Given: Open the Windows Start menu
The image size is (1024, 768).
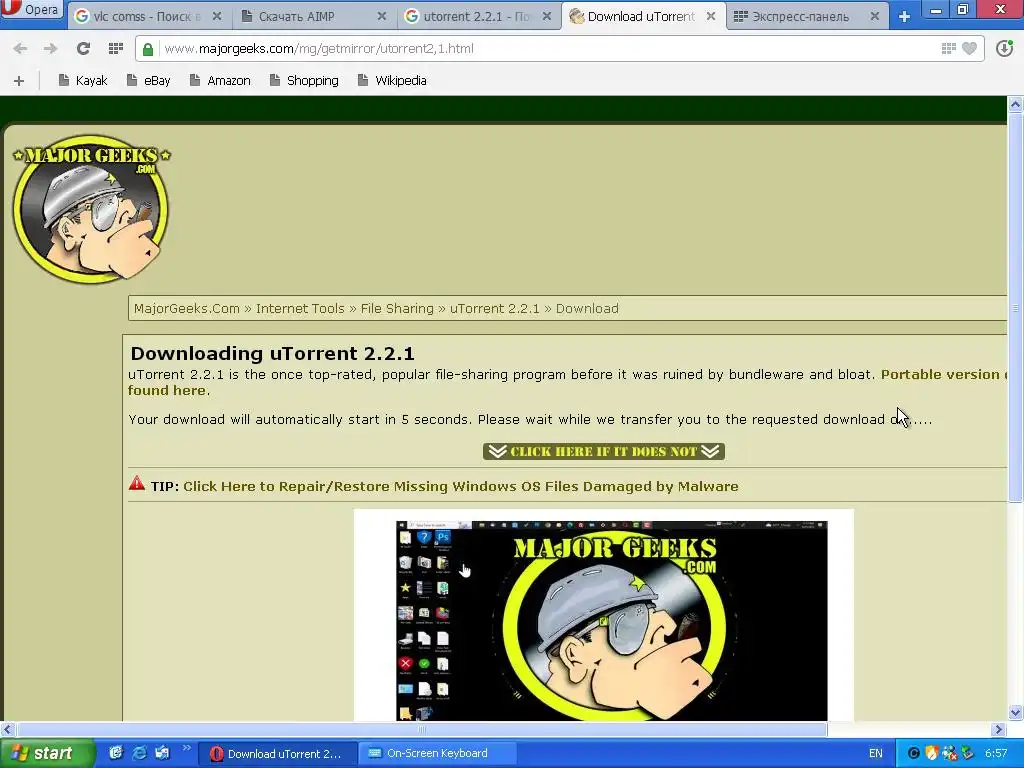Looking at the screenshot, I should 46,754.
